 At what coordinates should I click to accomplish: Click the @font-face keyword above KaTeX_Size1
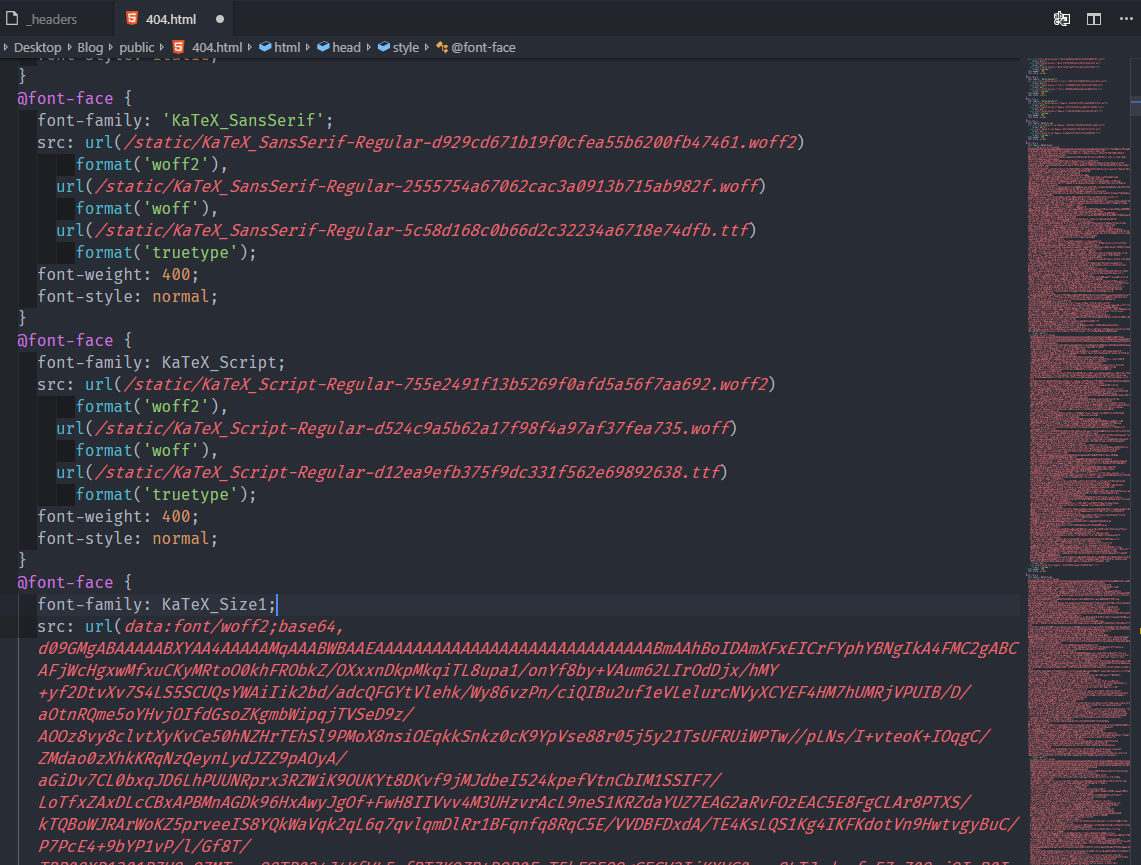65,582
